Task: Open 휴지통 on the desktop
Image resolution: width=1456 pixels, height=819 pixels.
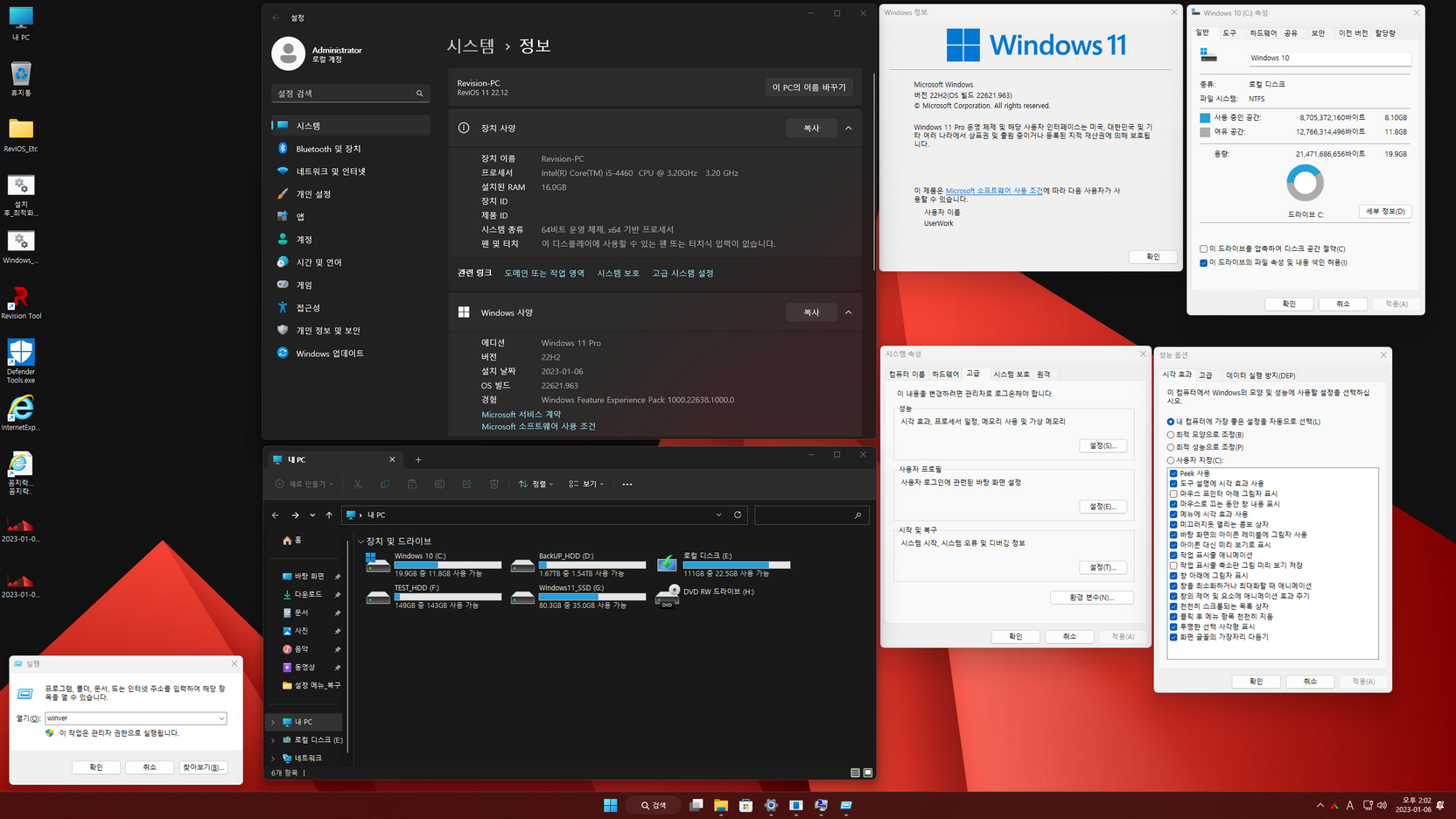Action: click(x=21, y=79)
